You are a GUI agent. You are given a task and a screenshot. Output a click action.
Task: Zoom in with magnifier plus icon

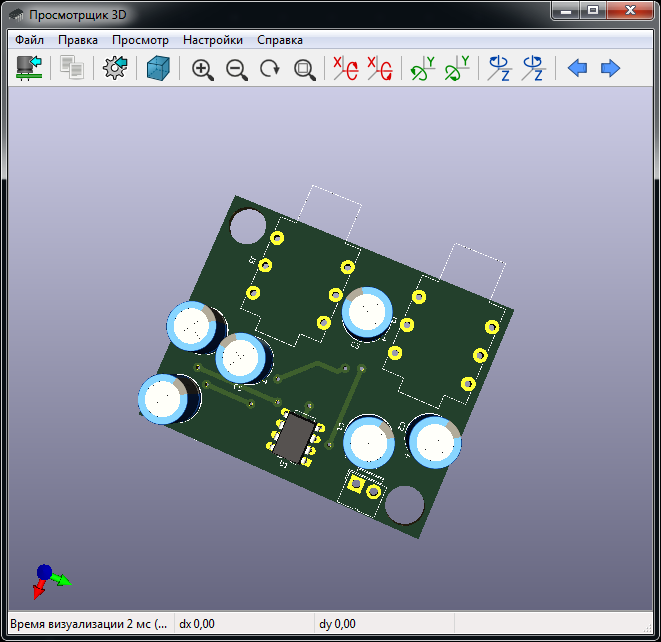[203, 69]
